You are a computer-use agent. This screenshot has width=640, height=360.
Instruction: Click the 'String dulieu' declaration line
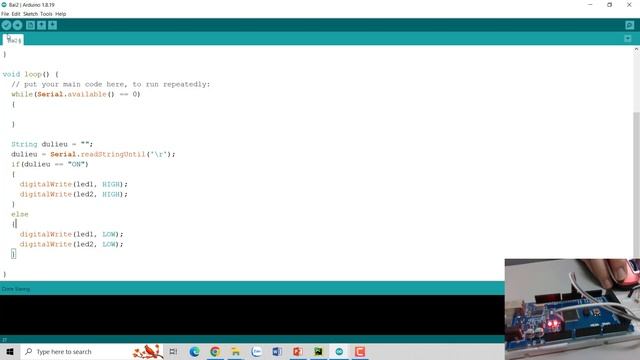coord(52,144)
